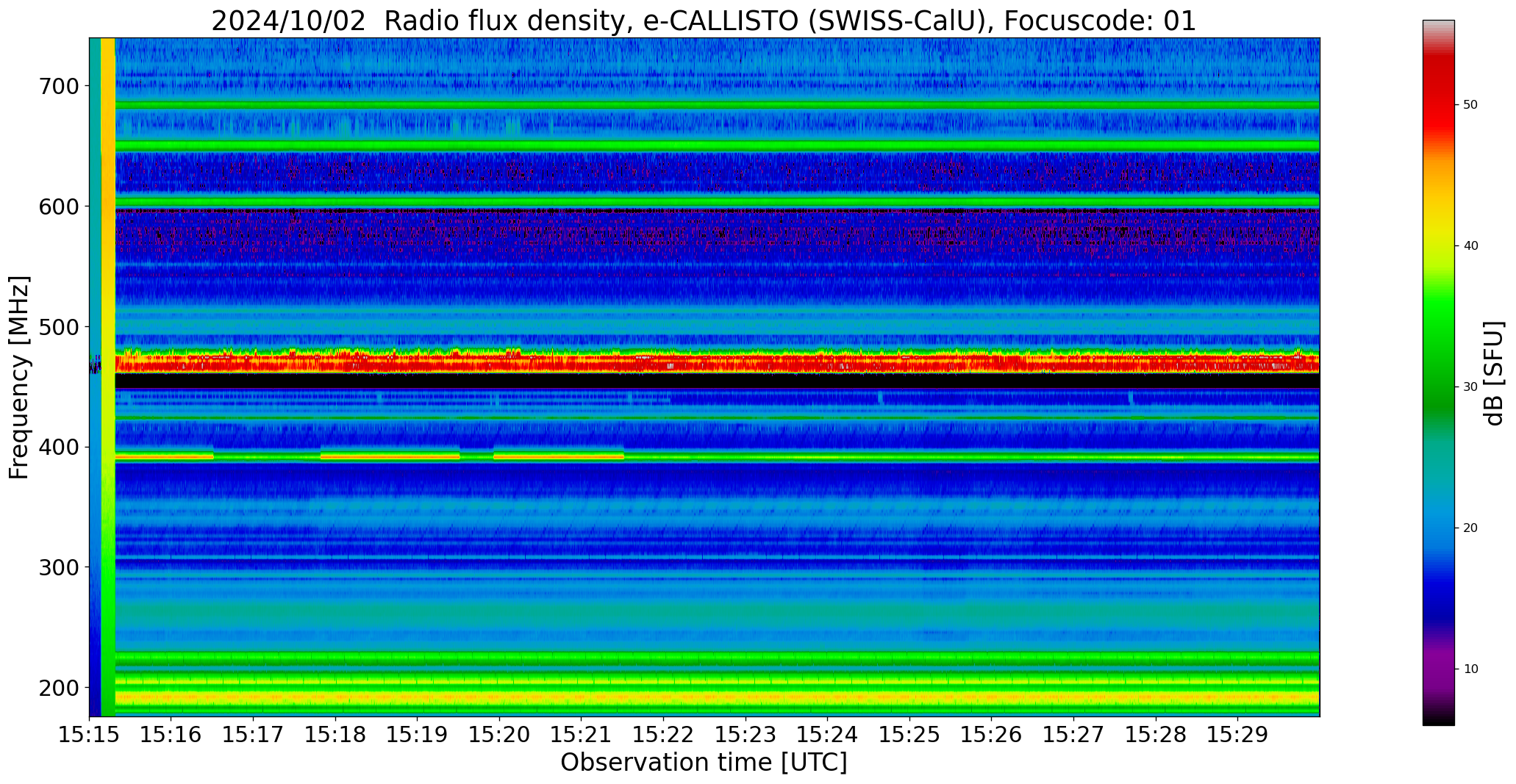Click the 15:28 time tick label
1516x784 pixels.
(1156, 734)
